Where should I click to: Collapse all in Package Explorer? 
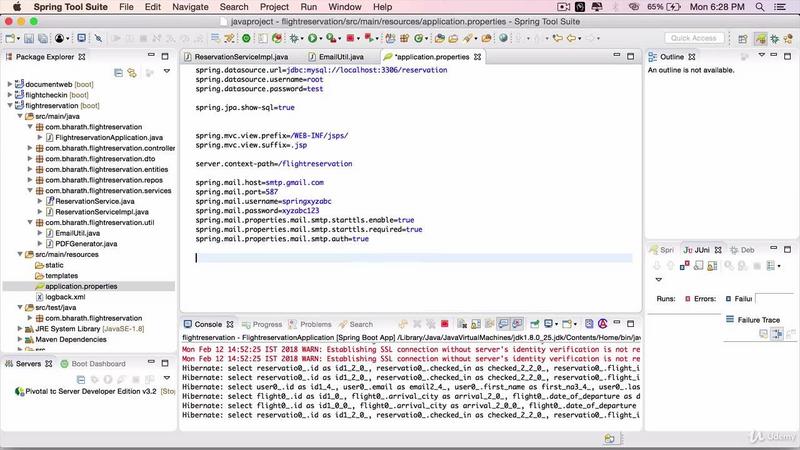(118, 73)
